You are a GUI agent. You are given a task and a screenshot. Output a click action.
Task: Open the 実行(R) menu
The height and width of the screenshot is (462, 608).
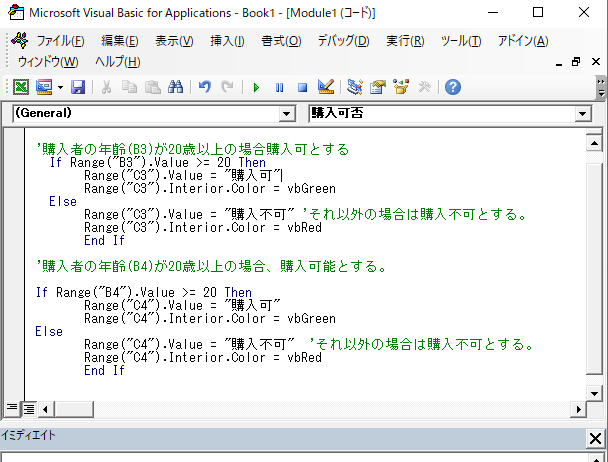405,41
